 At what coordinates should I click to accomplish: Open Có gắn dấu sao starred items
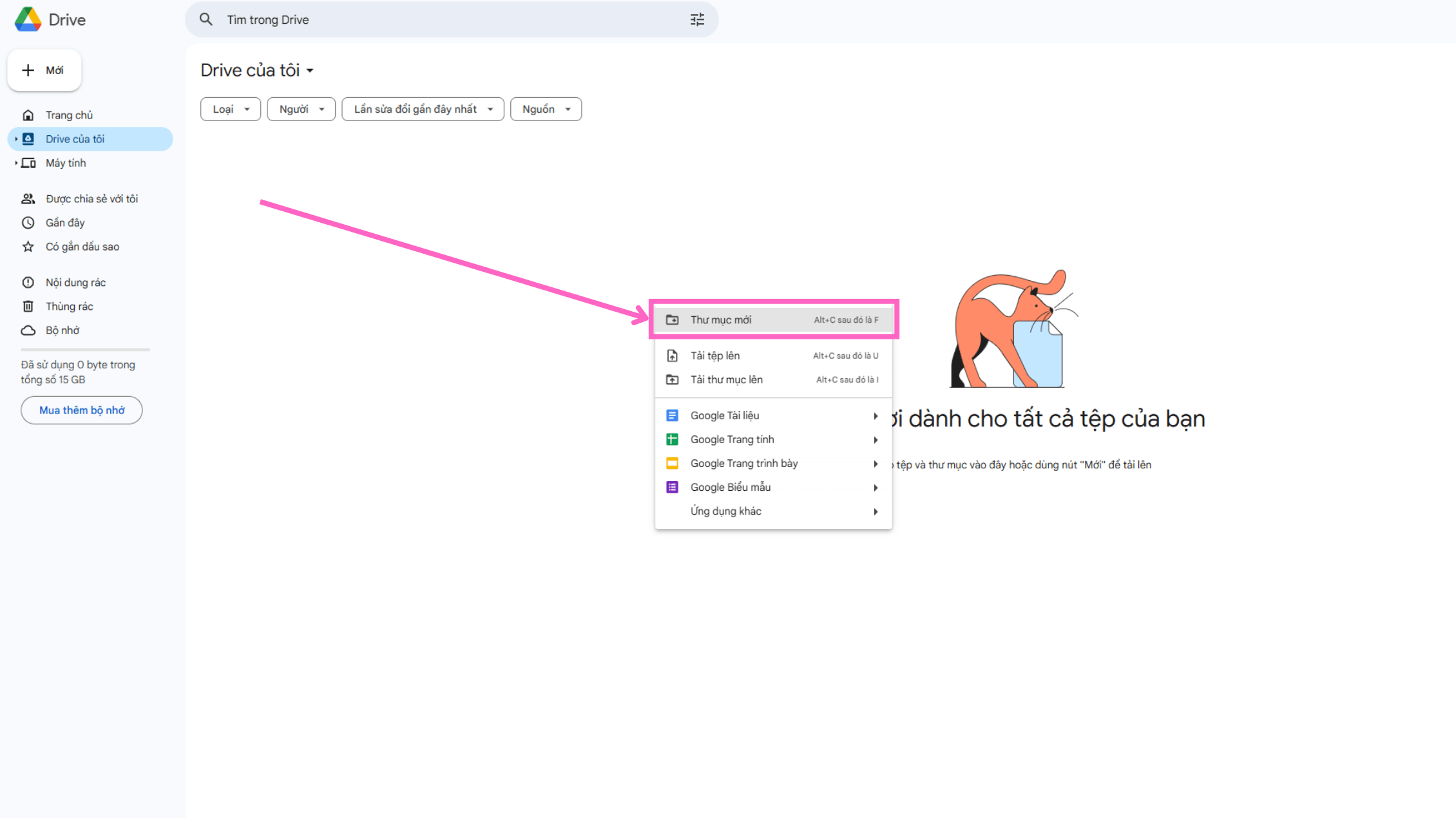click(82, 247)
